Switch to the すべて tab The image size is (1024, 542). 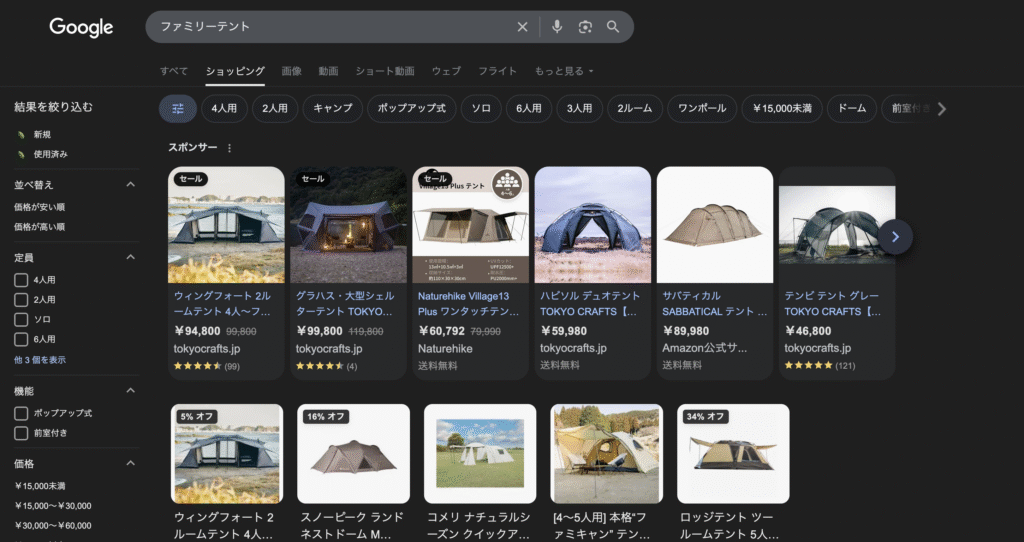pyautogui.click(x=174, y=71)
